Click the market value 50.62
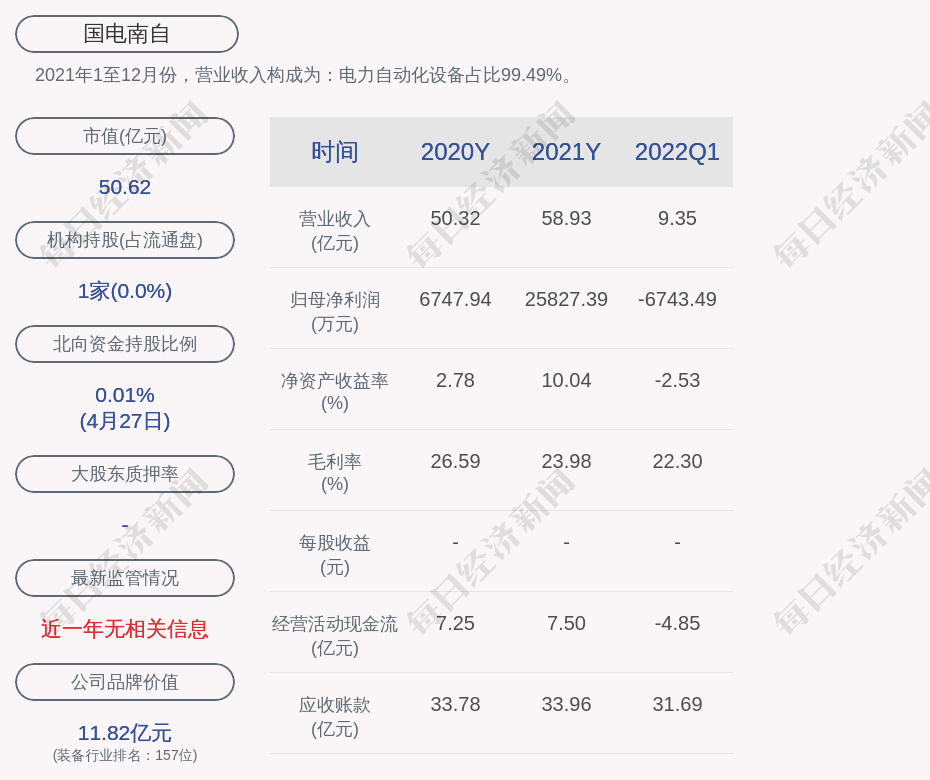This screenshot has height=780, width=930. pos(125,187)
